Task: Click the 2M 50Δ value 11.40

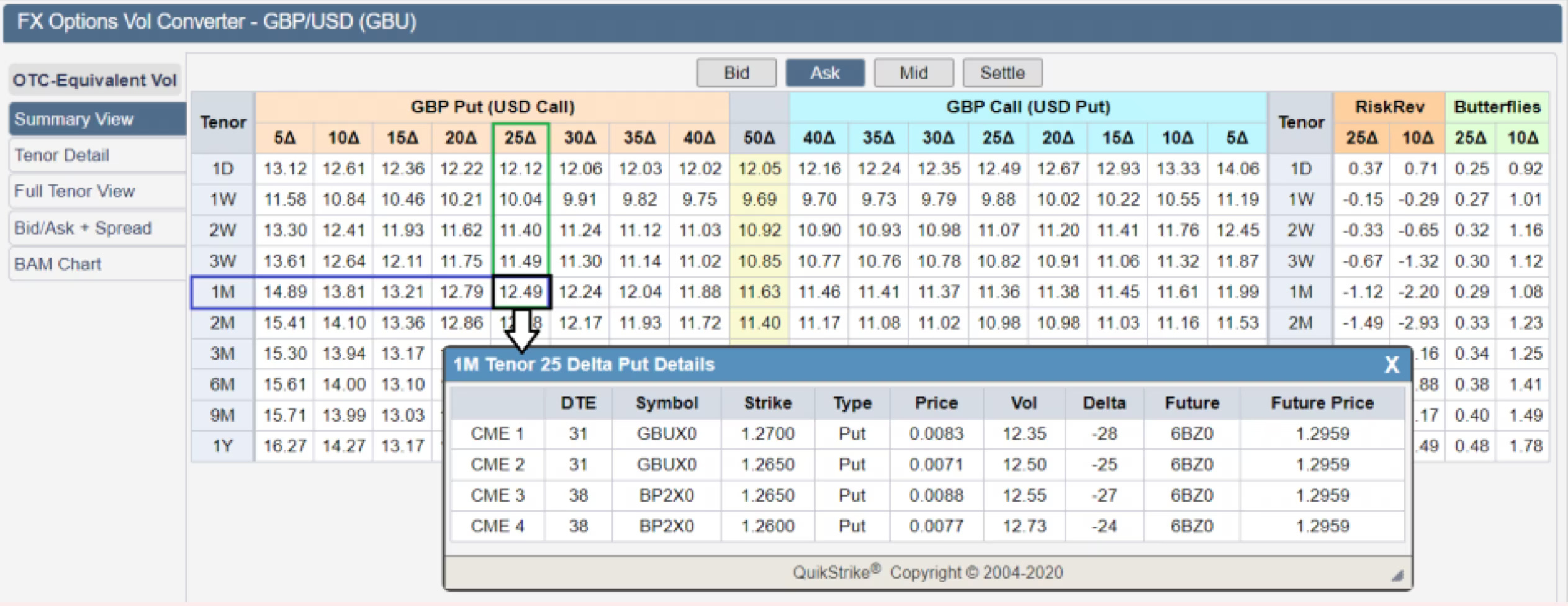Action: (x=759, y=323)
